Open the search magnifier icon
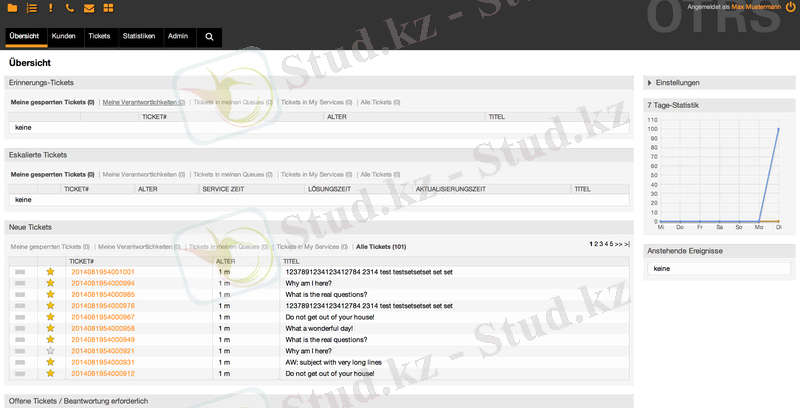 [209, 37]
